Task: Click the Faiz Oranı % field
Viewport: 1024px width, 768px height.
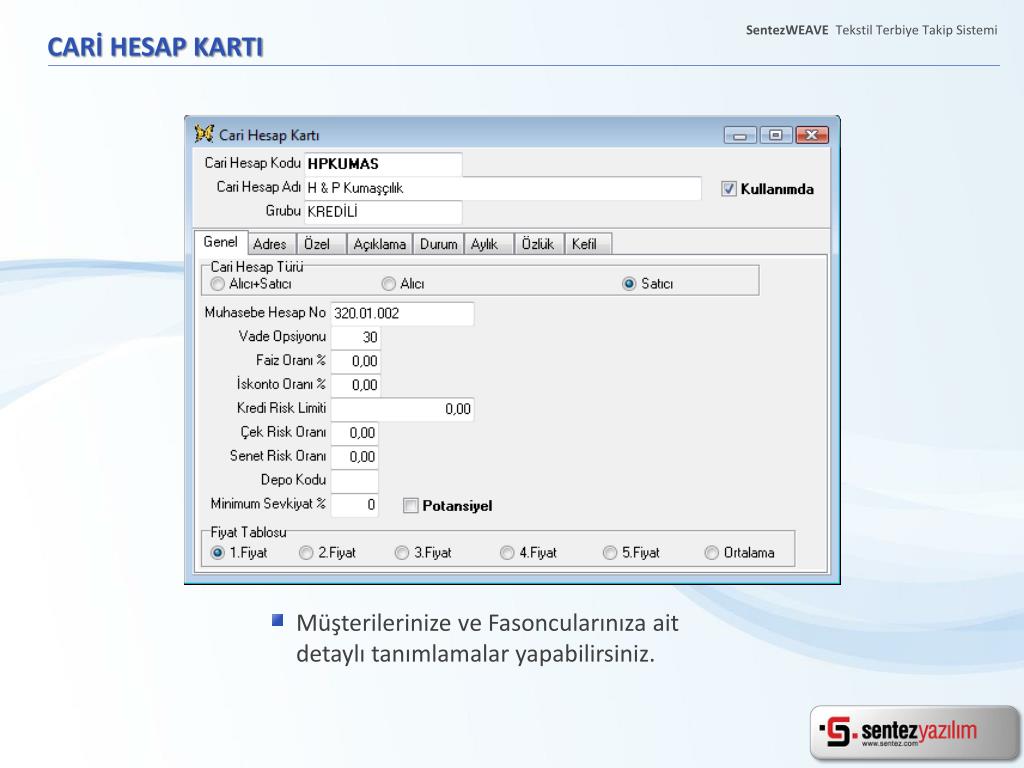Action: pos(355,361)
